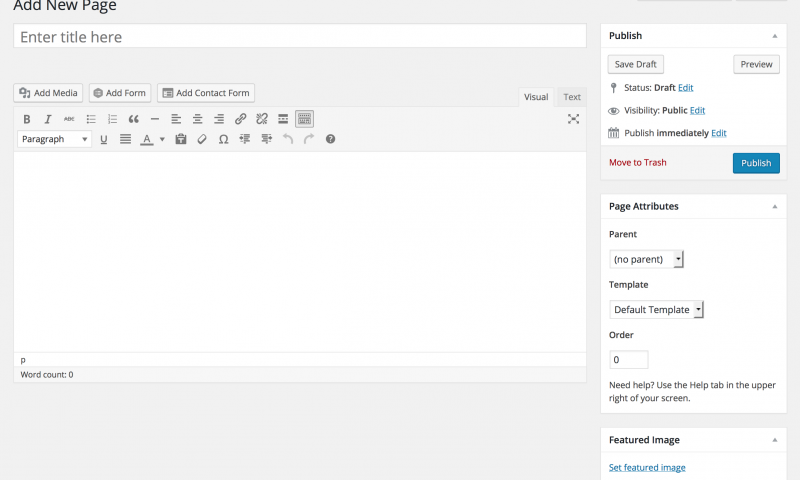
Task: Switch to the Visual editor tab
Action: (x=536, y=97)
